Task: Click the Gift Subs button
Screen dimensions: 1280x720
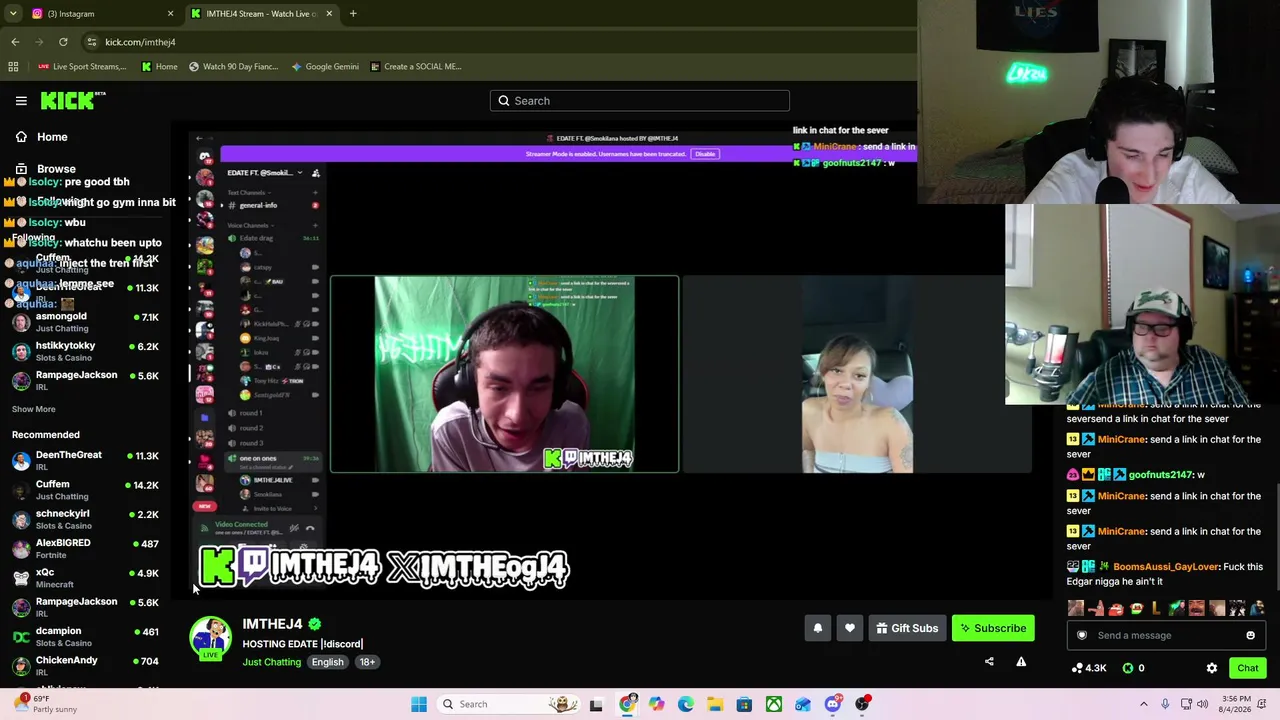Action: coord(907,628)
